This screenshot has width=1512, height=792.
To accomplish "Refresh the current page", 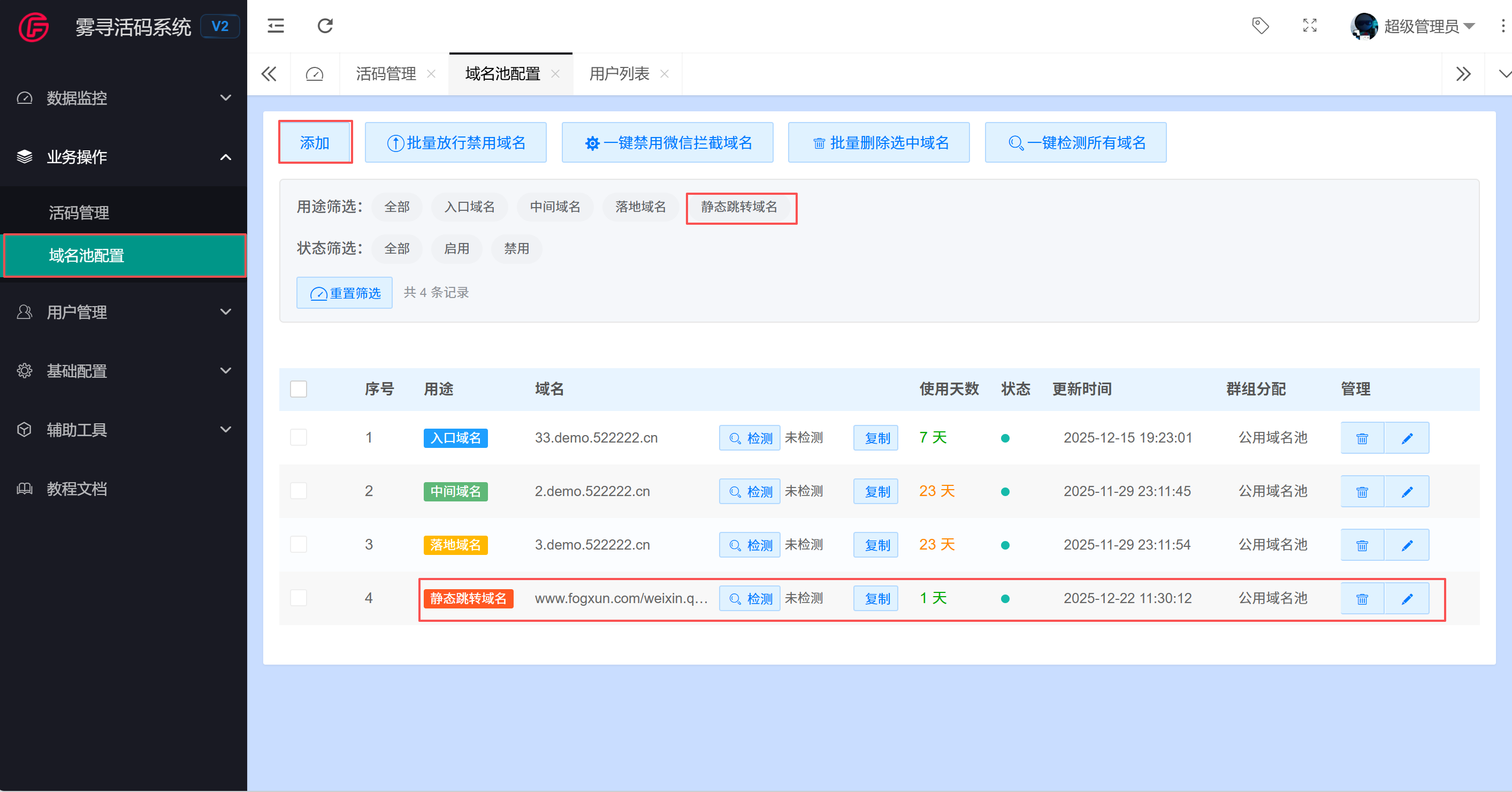I will (x=325, y=26).
